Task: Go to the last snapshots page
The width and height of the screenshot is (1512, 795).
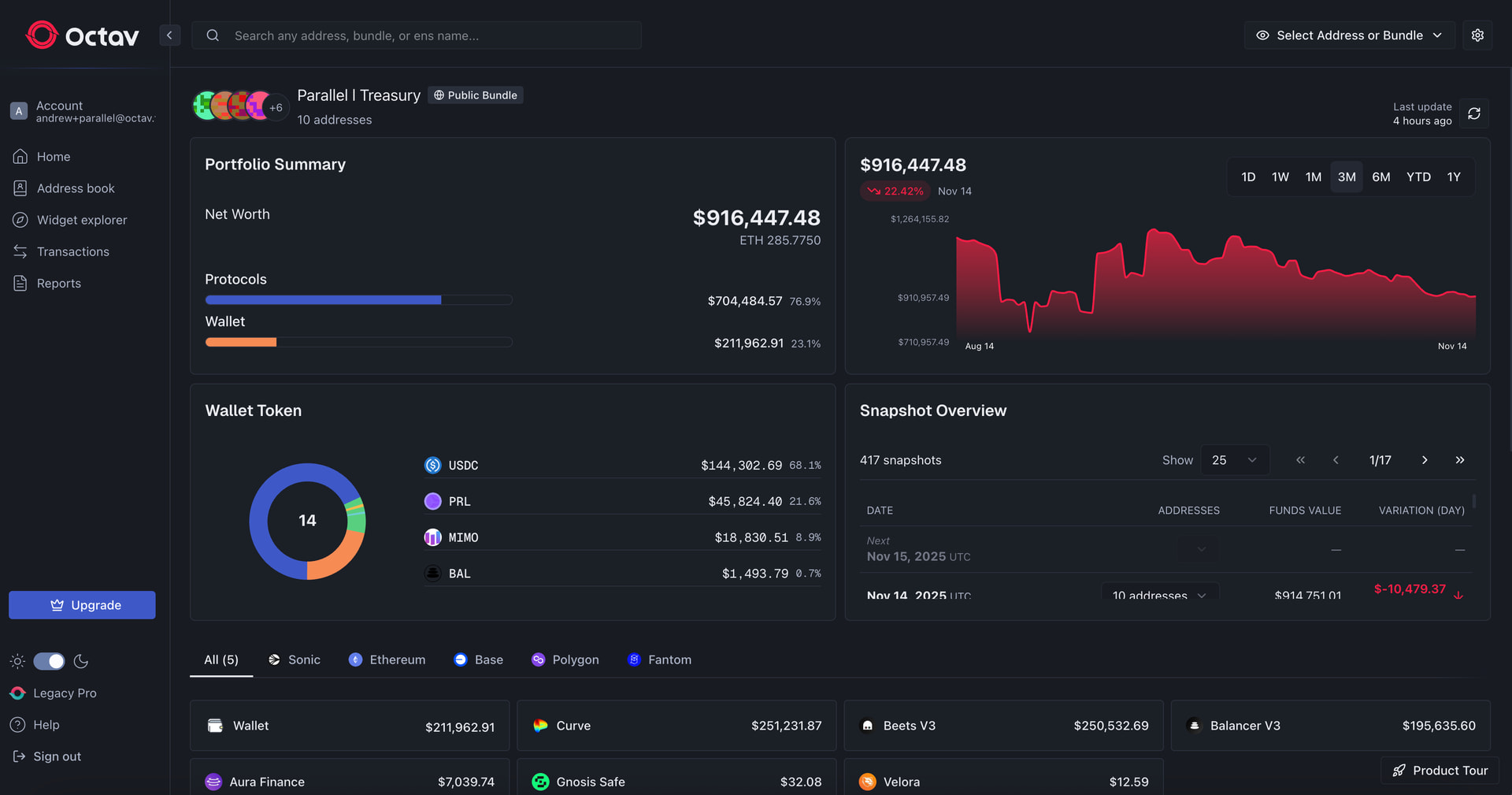Action: (x=1459, y=460)
